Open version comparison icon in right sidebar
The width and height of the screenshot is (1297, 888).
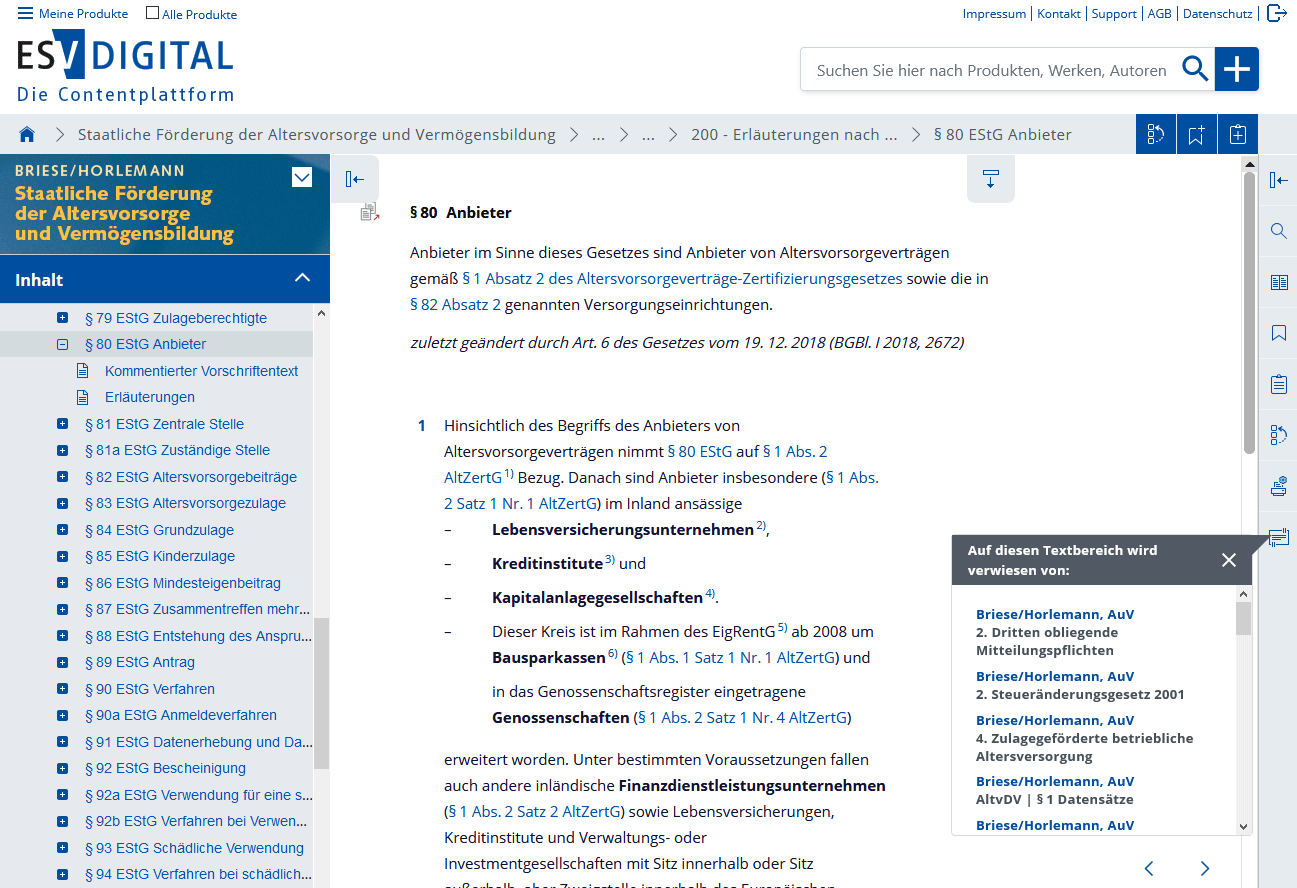(x=1278, y=435)
